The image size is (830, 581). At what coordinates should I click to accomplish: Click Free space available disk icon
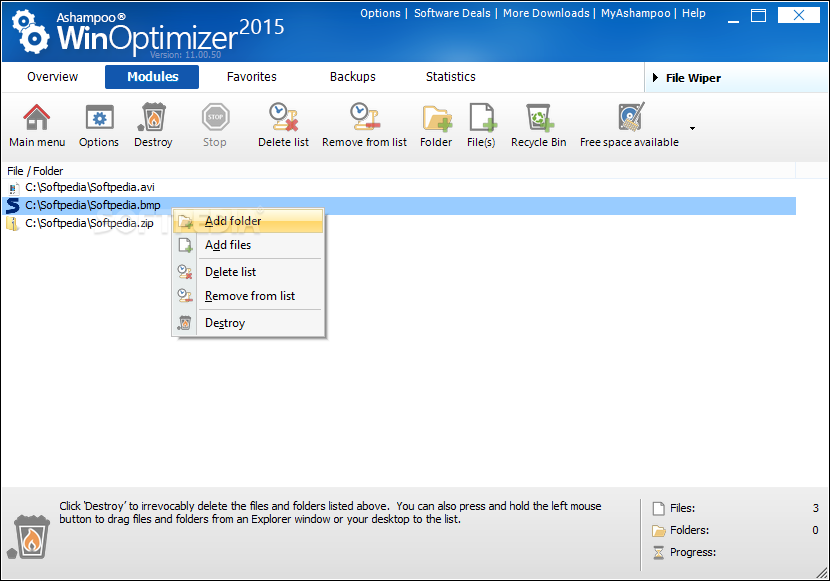point(631,117)
